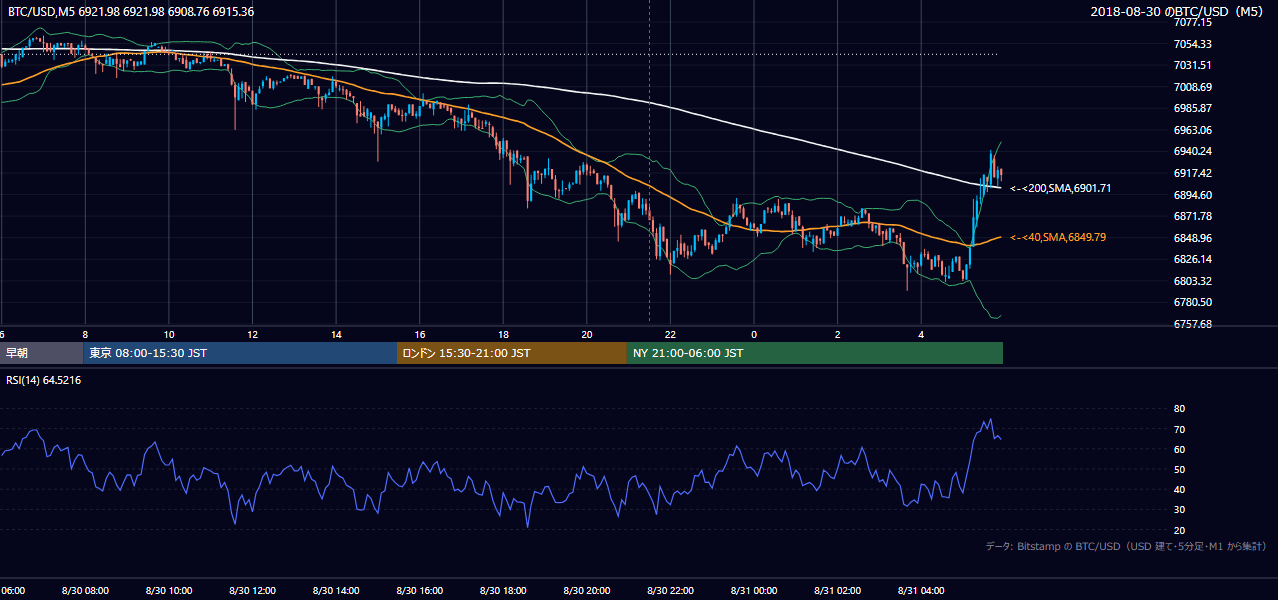The height and width of the screenshot is (600, 1278).
Task: Click RSI axis level 70
Action: (1180, 429)
